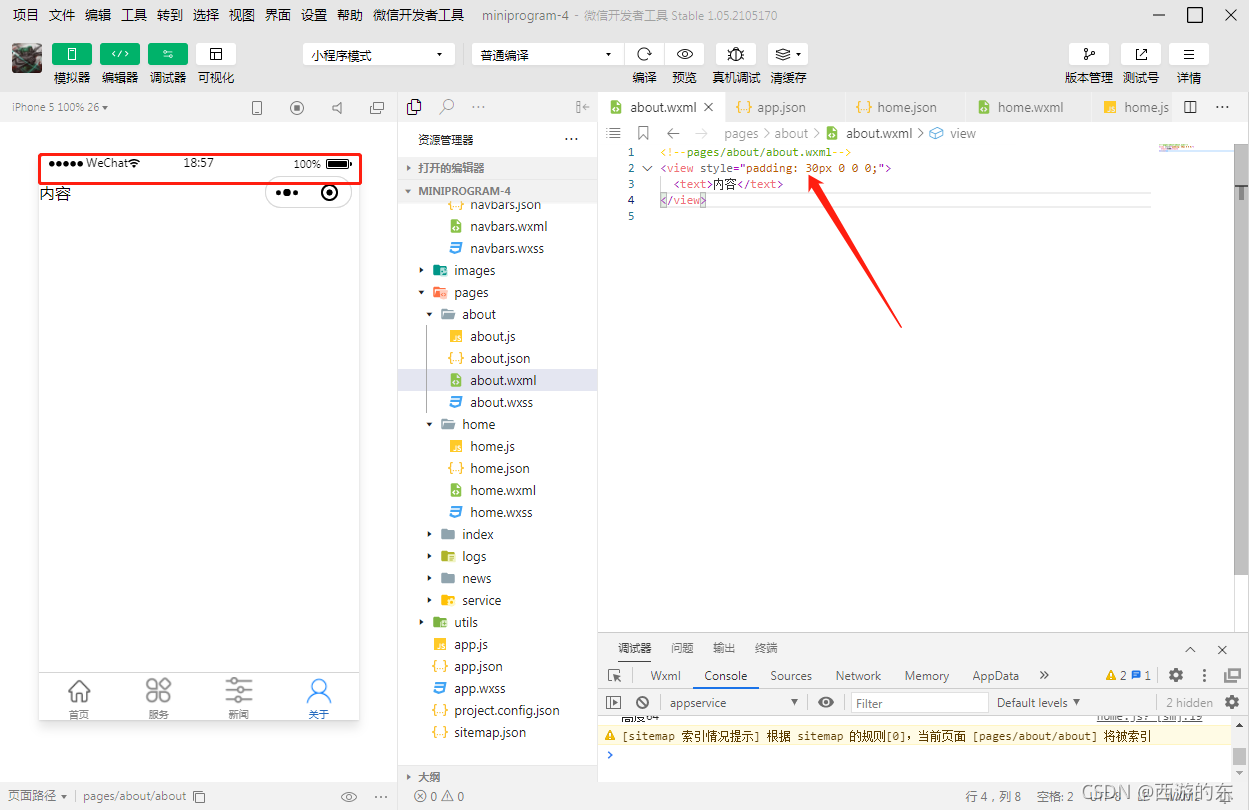Click the editor bookmark icon
The width and height of the screenshot is (1249, 810).
[x=643, y=133]
